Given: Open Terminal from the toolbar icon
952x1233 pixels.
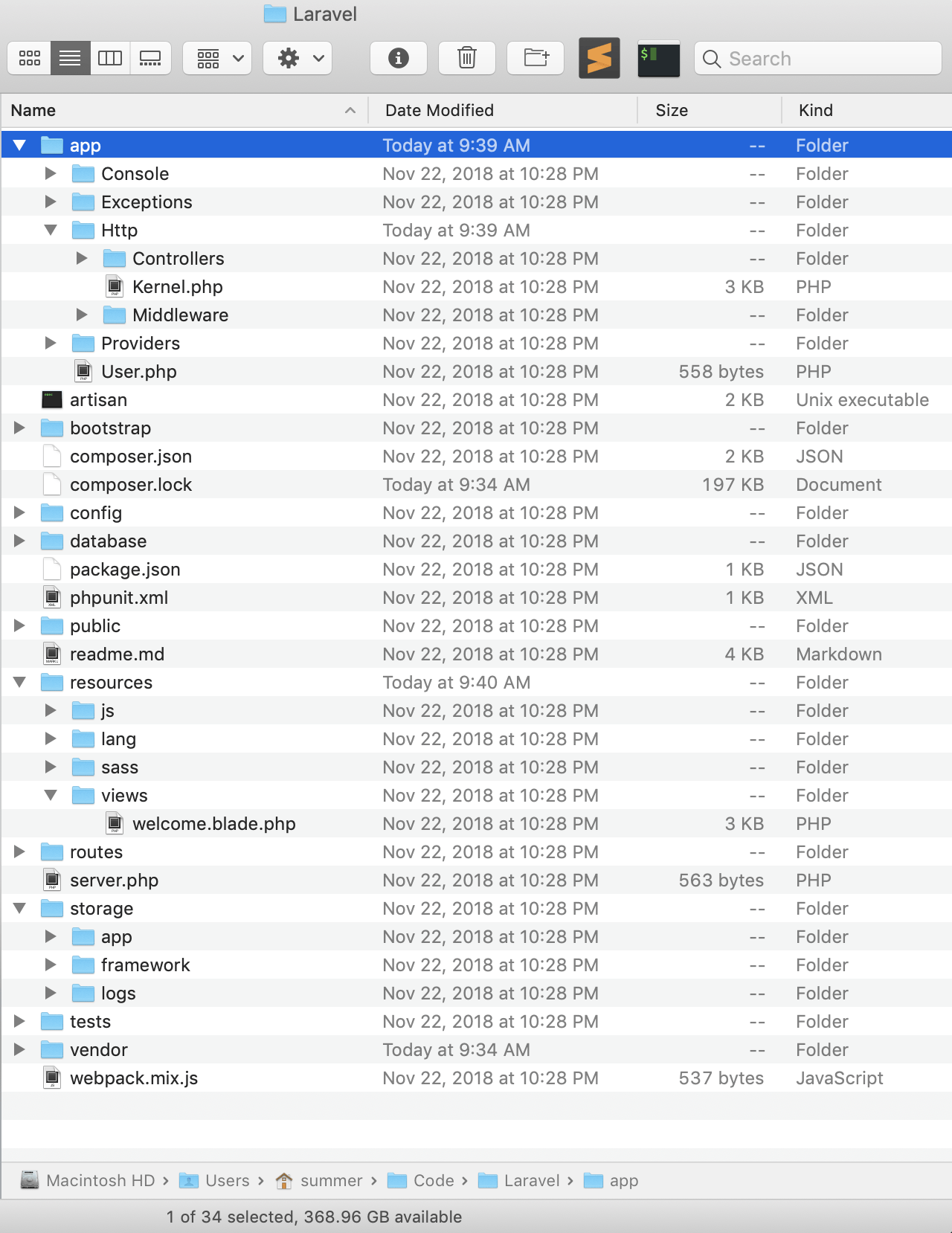Looking at the screenshot, I should point(659,58).
